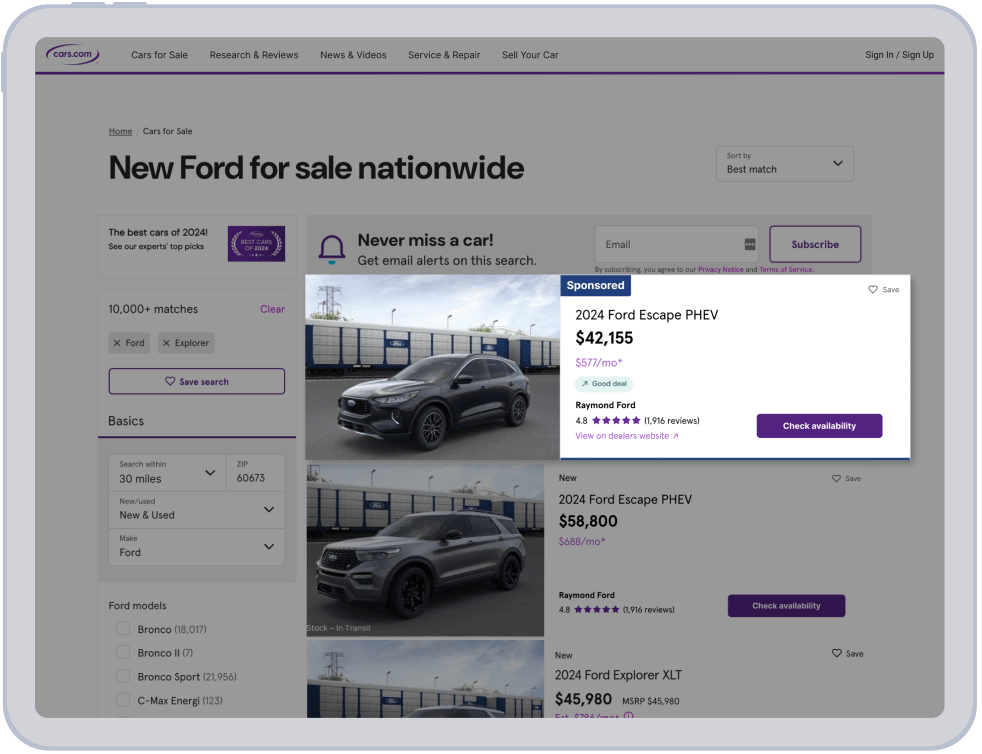Save the $58,800 Ford Escape PHEV listing
Image resolution: width=982 pixels, height=754 pixels.
pos(837,478)
